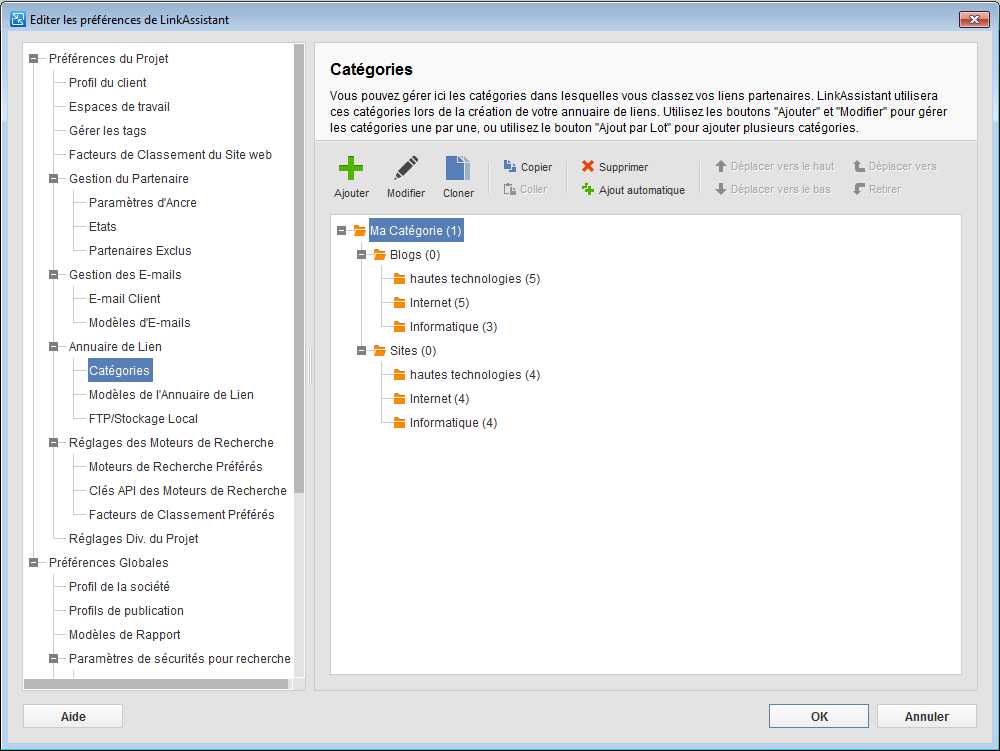Open Modèles de Rapport page

click(125, 635)
